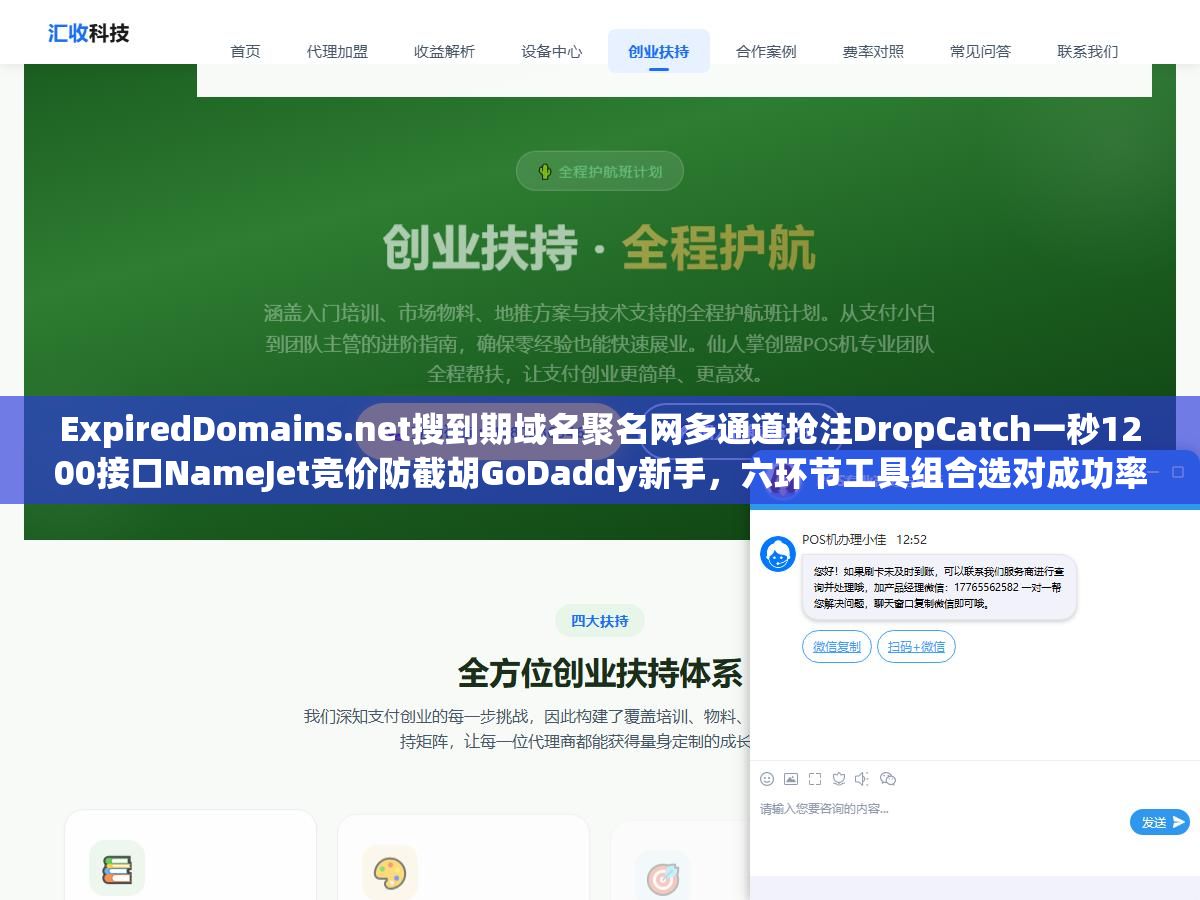Maximize the chat window
1200x900 pixels.
pyautogui.click(x=1178, y=471)
